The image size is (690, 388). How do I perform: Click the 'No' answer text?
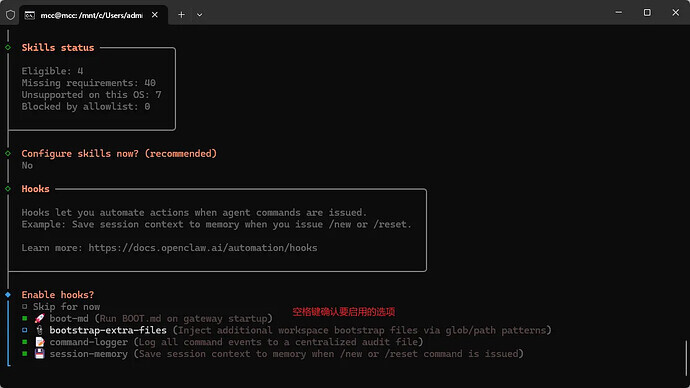tap(27, 166)
